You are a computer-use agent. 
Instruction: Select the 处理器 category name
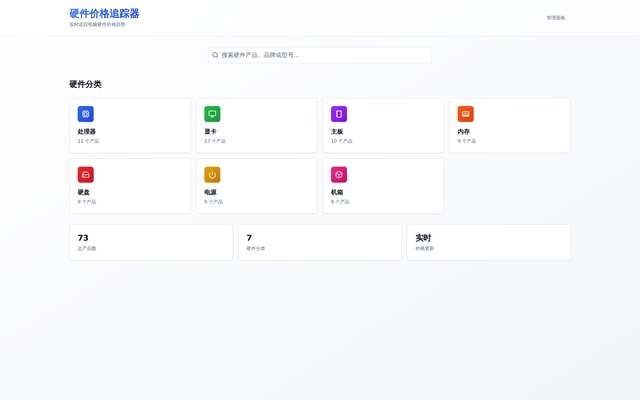coord(87,132)
